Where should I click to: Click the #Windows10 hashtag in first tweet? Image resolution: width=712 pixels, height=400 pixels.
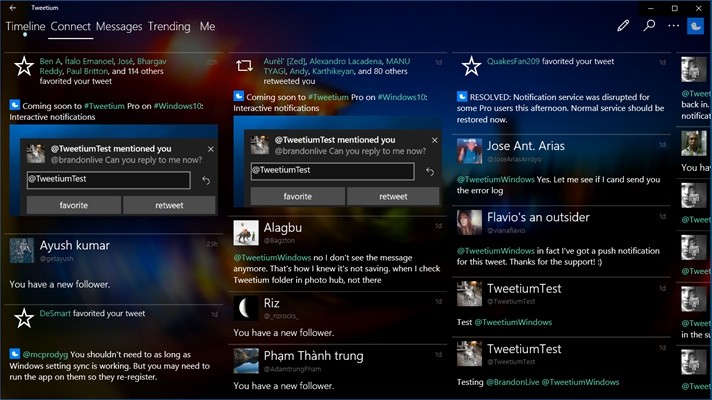pos(178,106)
